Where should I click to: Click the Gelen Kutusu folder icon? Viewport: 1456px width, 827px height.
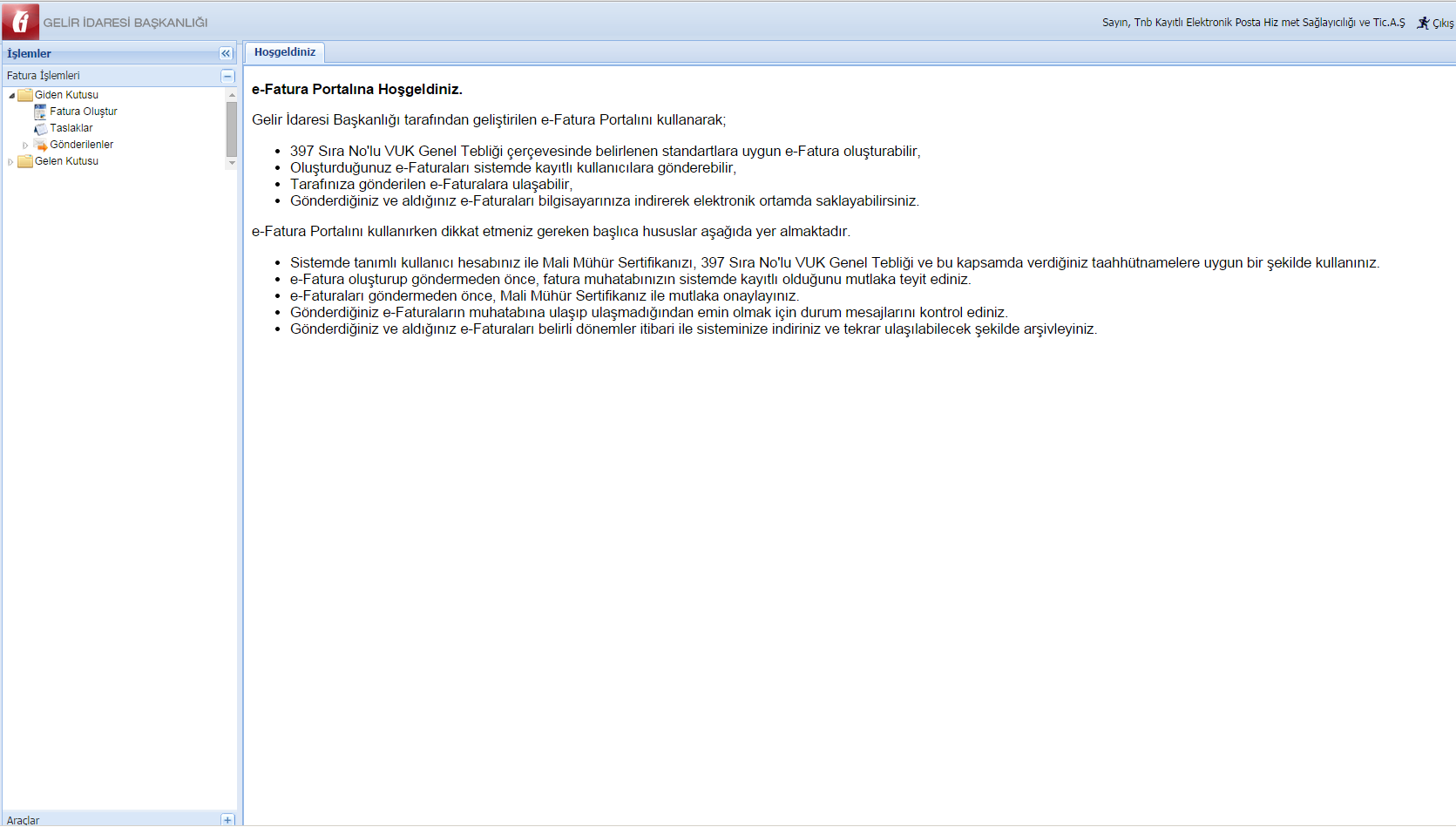point(25,161)
